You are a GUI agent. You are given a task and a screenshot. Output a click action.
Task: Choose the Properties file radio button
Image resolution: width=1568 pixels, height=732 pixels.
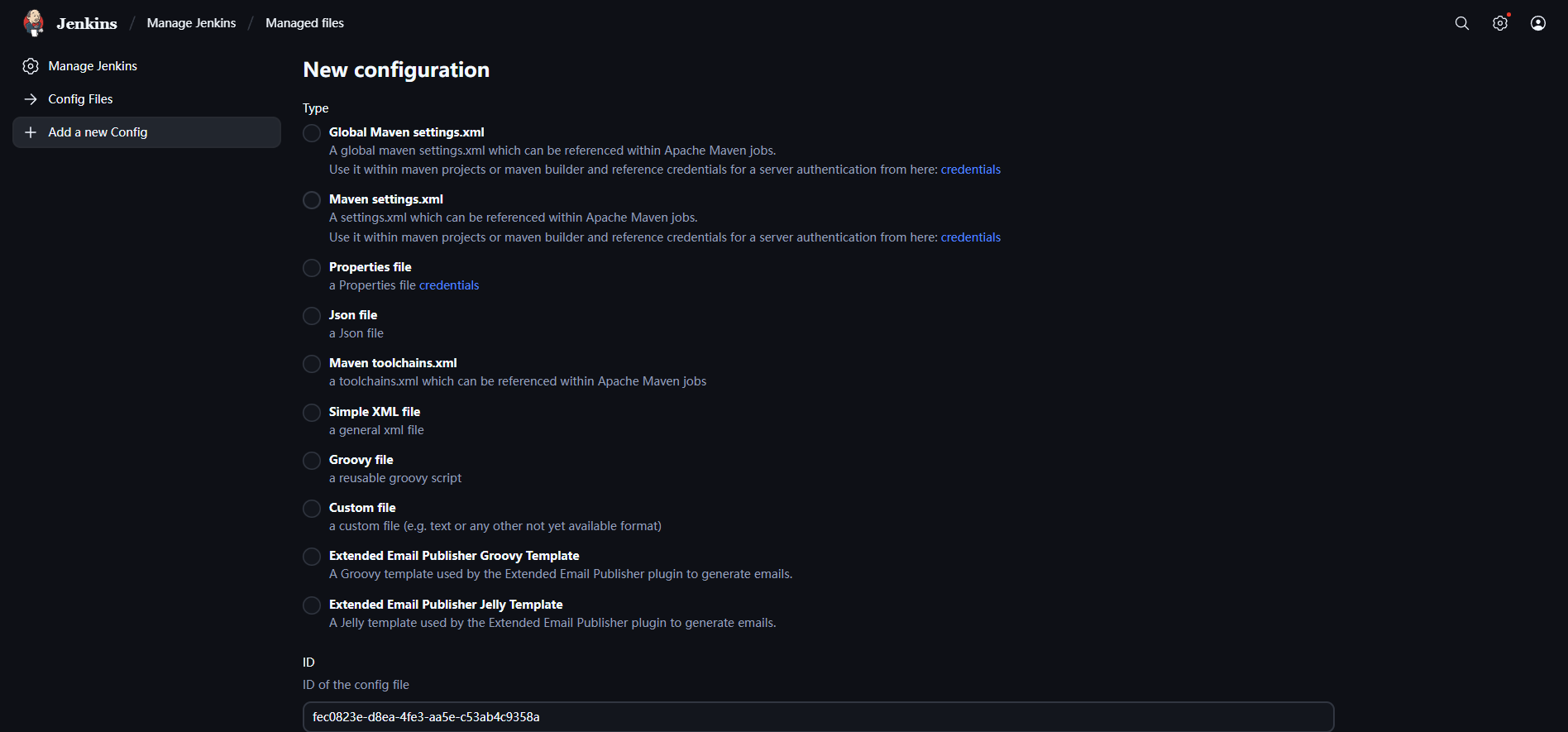click(x=312, y=268)
